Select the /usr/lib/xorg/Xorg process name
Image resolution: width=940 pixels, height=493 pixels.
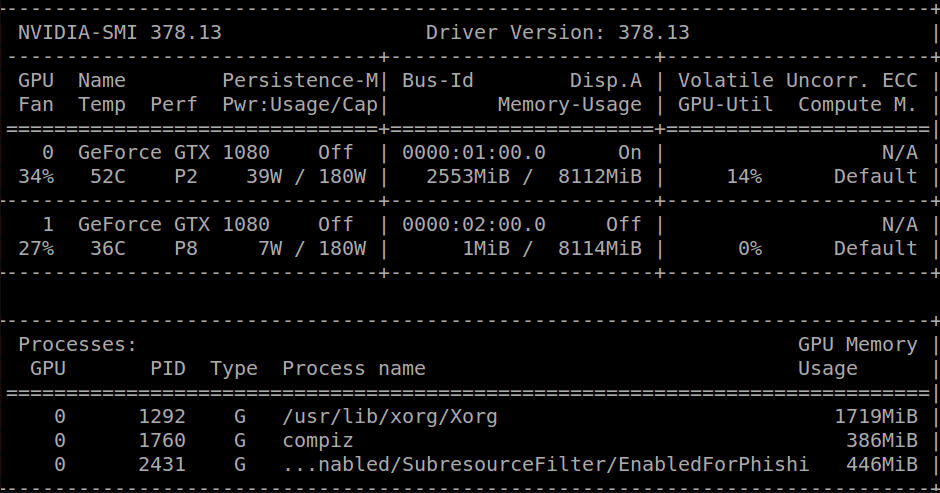(390, 417)
